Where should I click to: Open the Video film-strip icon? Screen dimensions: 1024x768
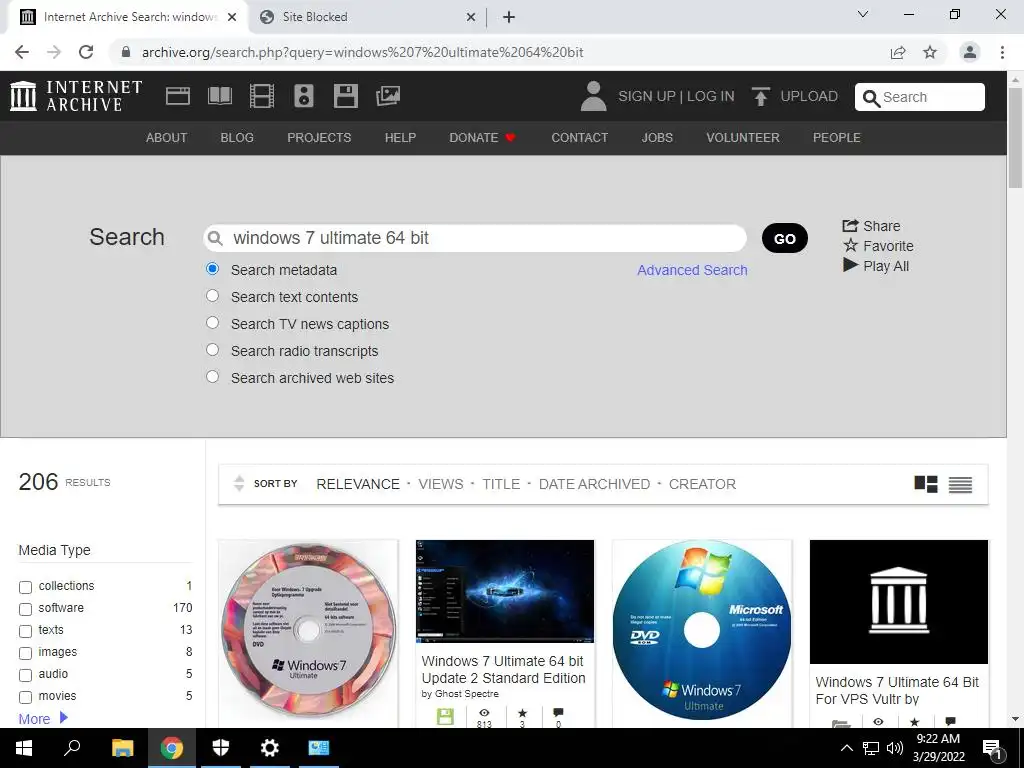pos(262,96)
